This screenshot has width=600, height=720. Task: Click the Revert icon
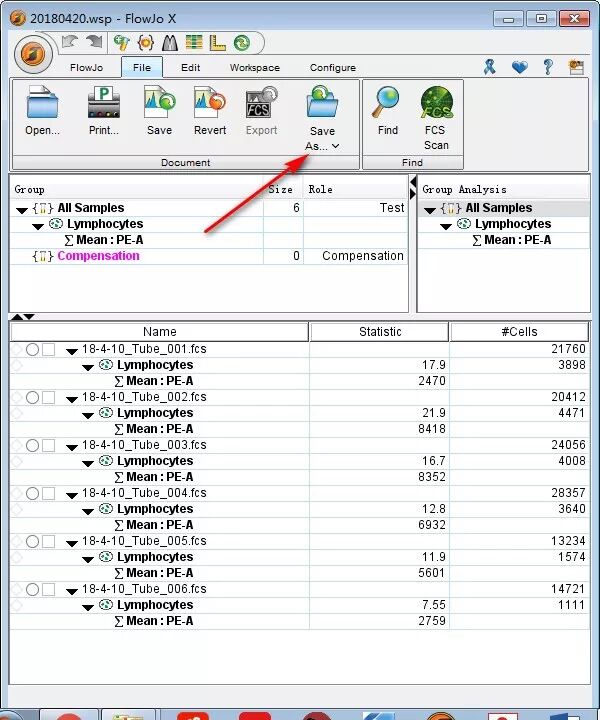tap(210, 102)
